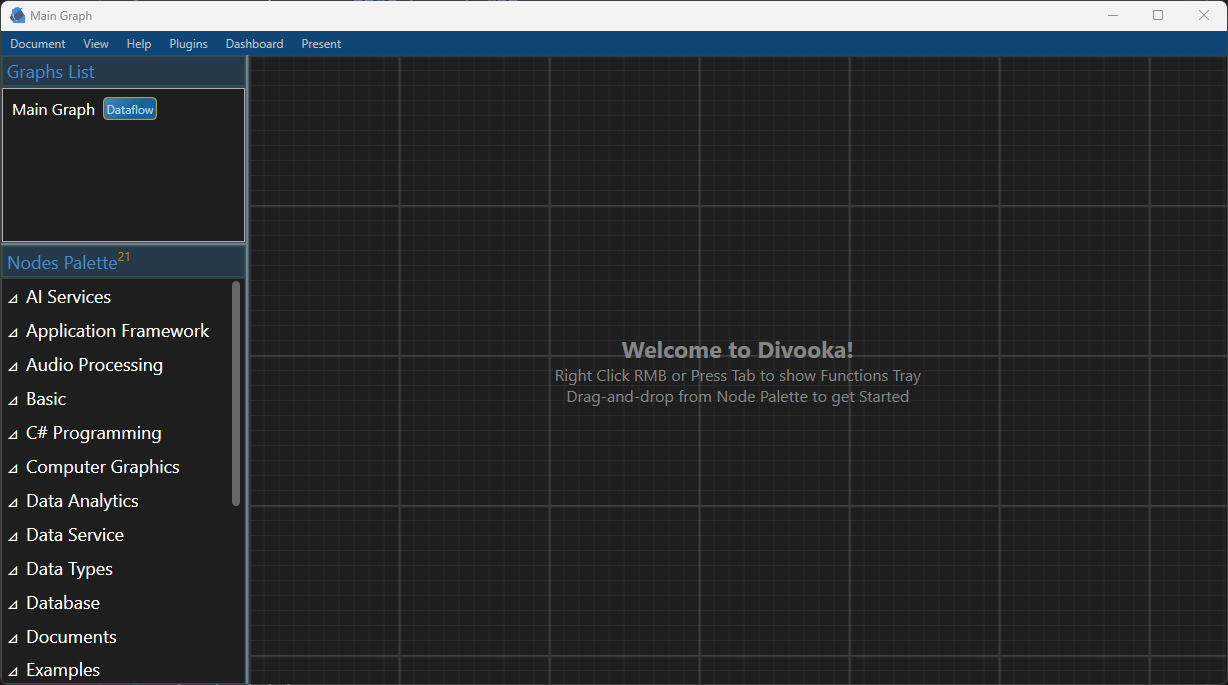Select the Data Service label

tap(75, 535)
